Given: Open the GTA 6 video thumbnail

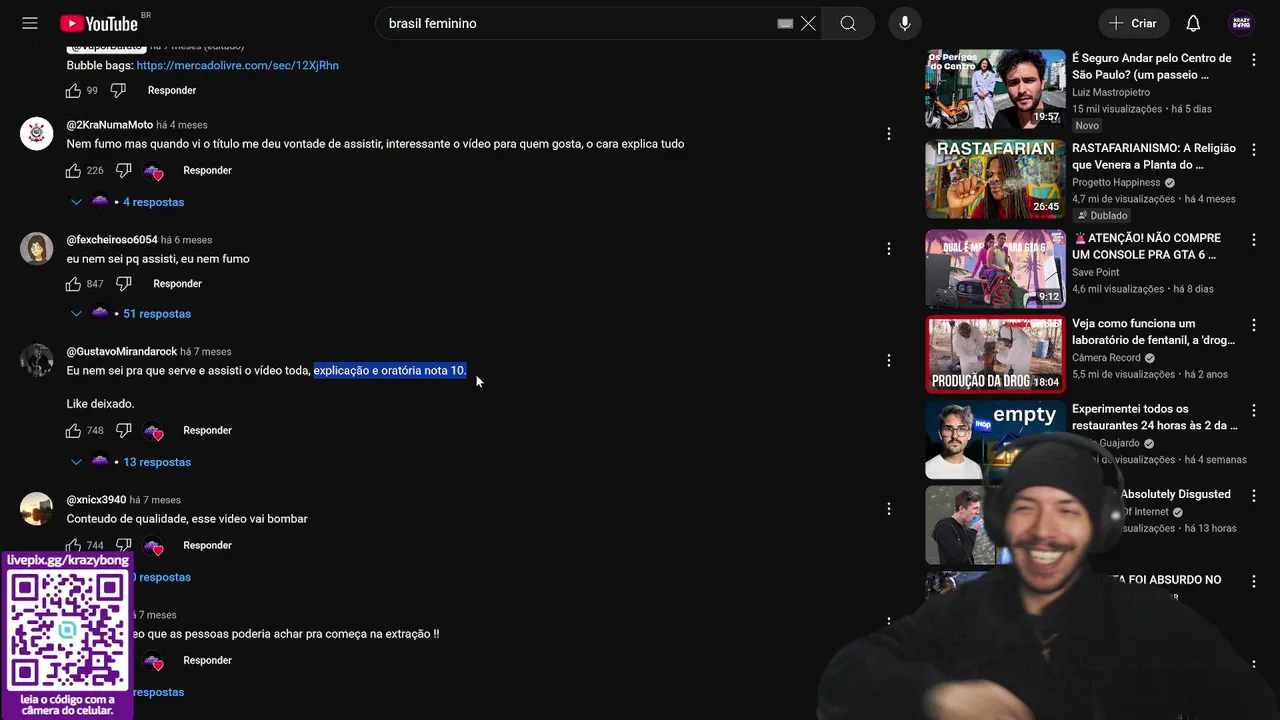Looking at the screenshot, I should 995,269.
